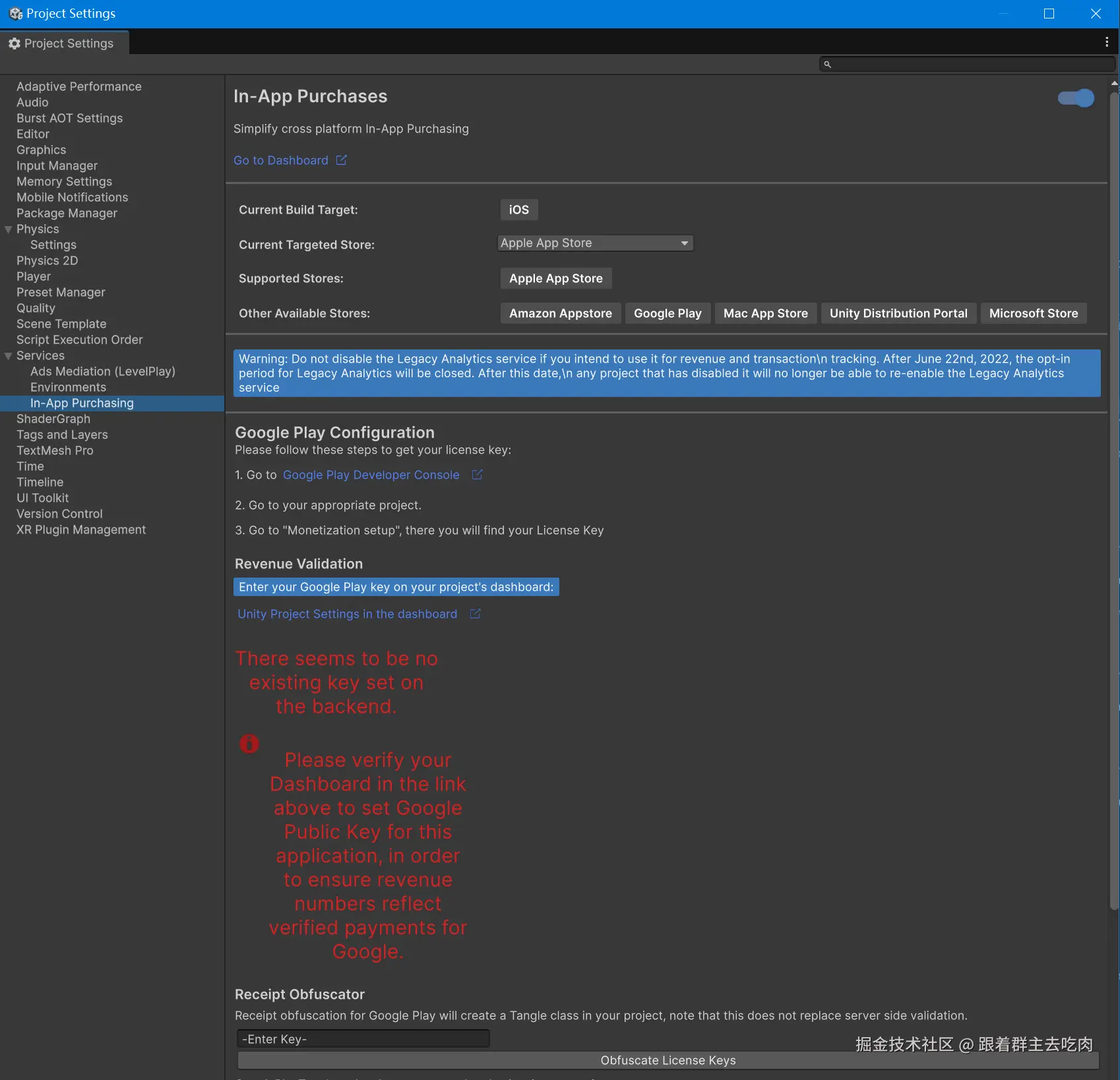Select Input Manager in the sidebar

point(57,165)
